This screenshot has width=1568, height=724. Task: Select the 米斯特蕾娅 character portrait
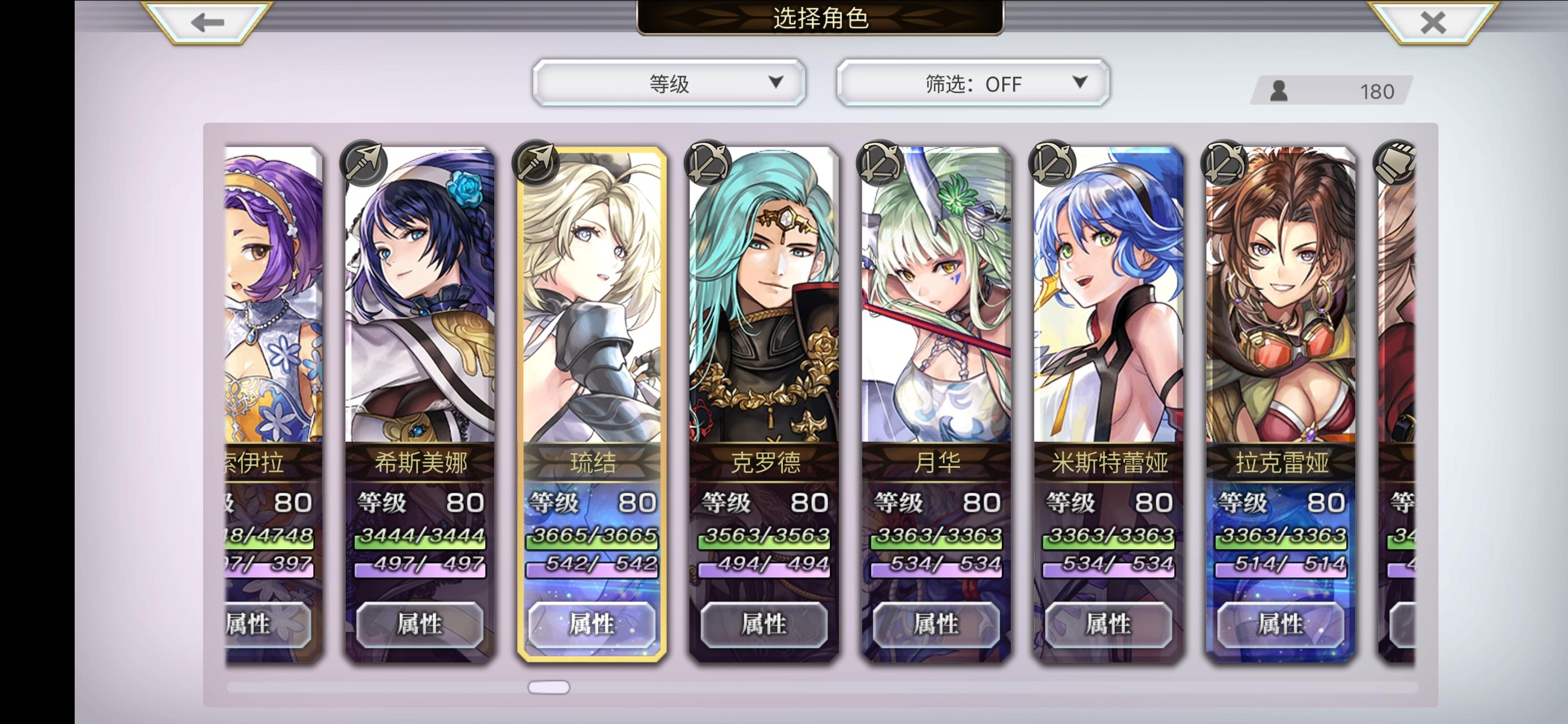pos(1109,295)
